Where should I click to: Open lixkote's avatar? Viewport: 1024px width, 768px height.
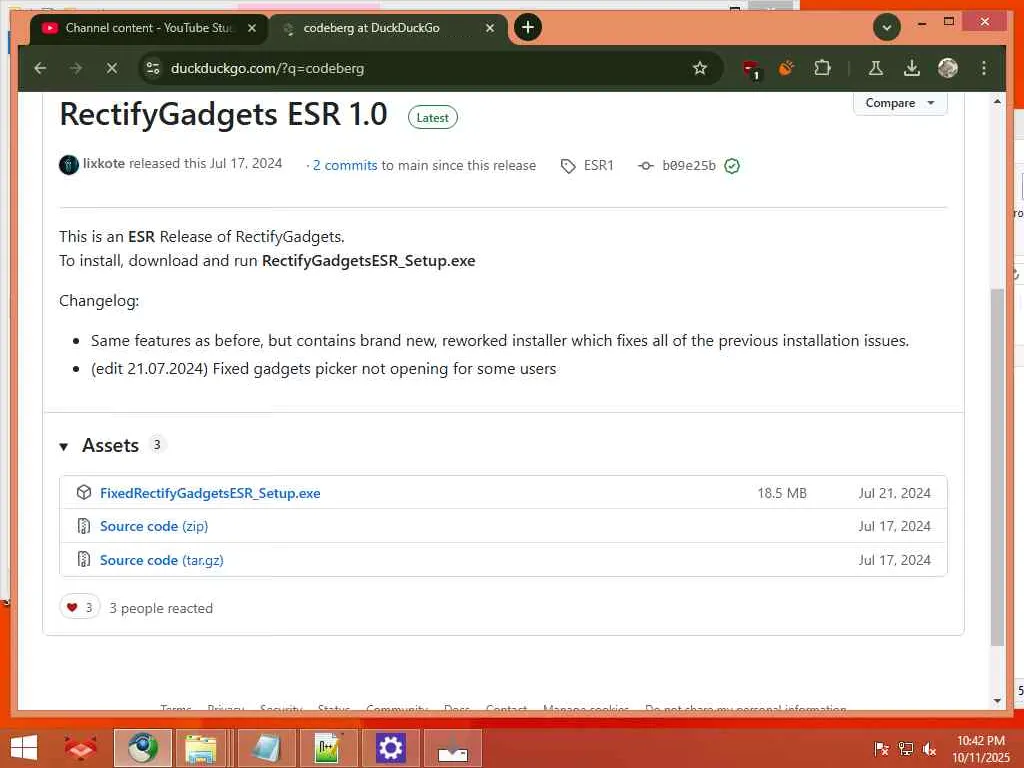coord(69,165)
